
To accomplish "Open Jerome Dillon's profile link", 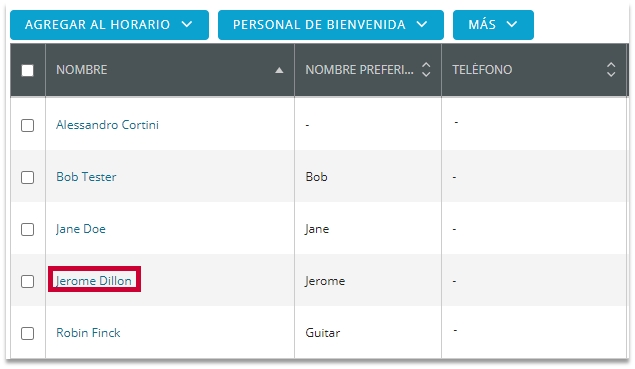I will click(94, 281).
